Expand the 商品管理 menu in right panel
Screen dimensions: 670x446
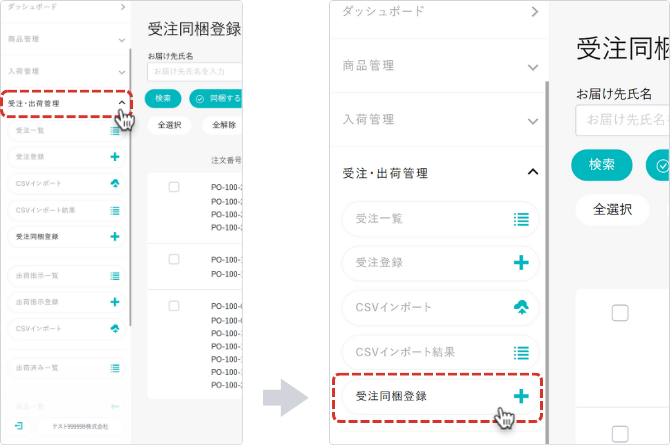532,67
